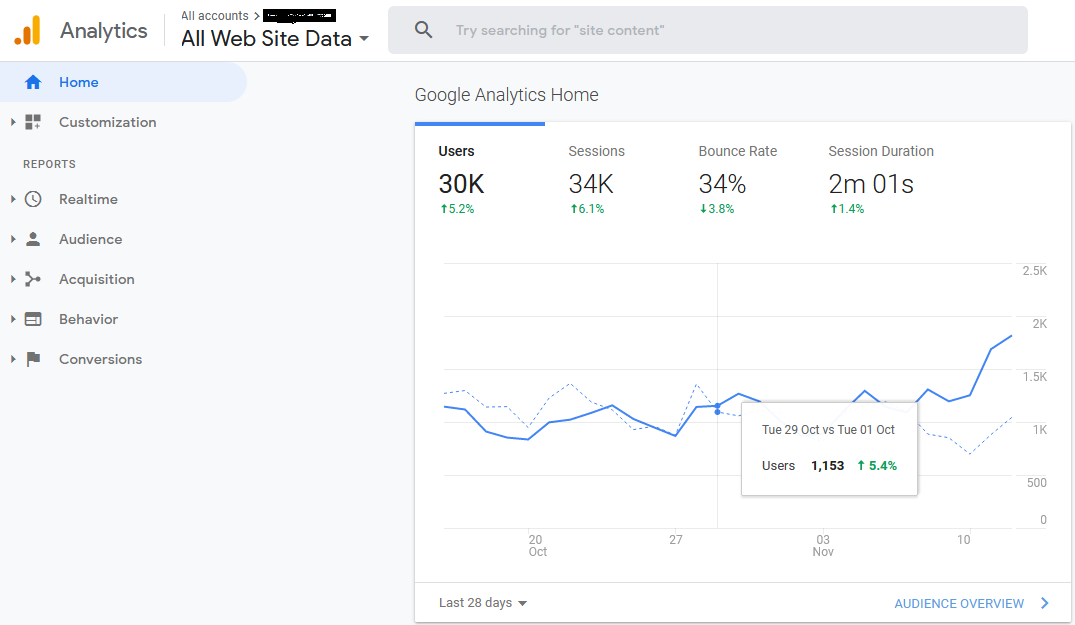Expand the Acquisition reports
1075x625 pixels.
pyautogui.click(x=13, y=279)
